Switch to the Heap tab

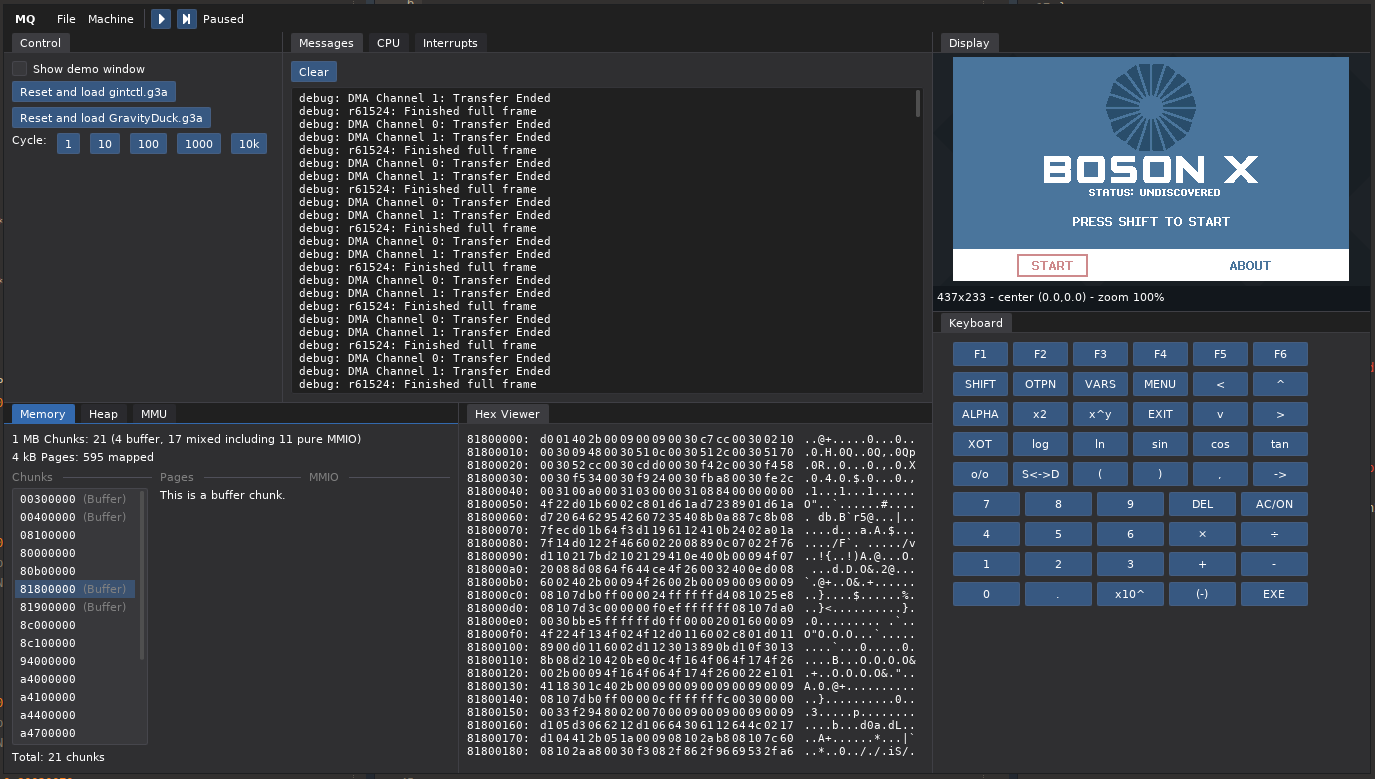(x=103, y=414)
